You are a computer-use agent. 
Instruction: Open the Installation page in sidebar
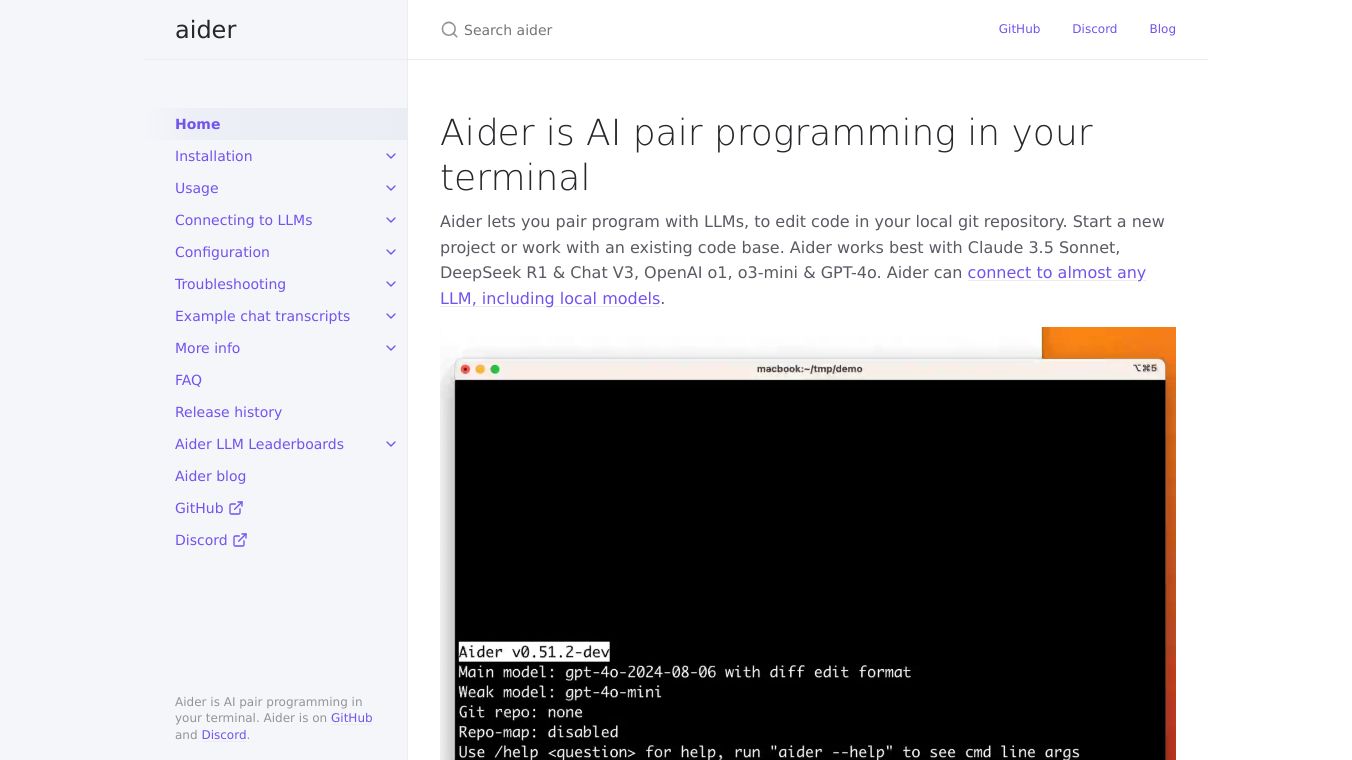click(x=213, y=156)
